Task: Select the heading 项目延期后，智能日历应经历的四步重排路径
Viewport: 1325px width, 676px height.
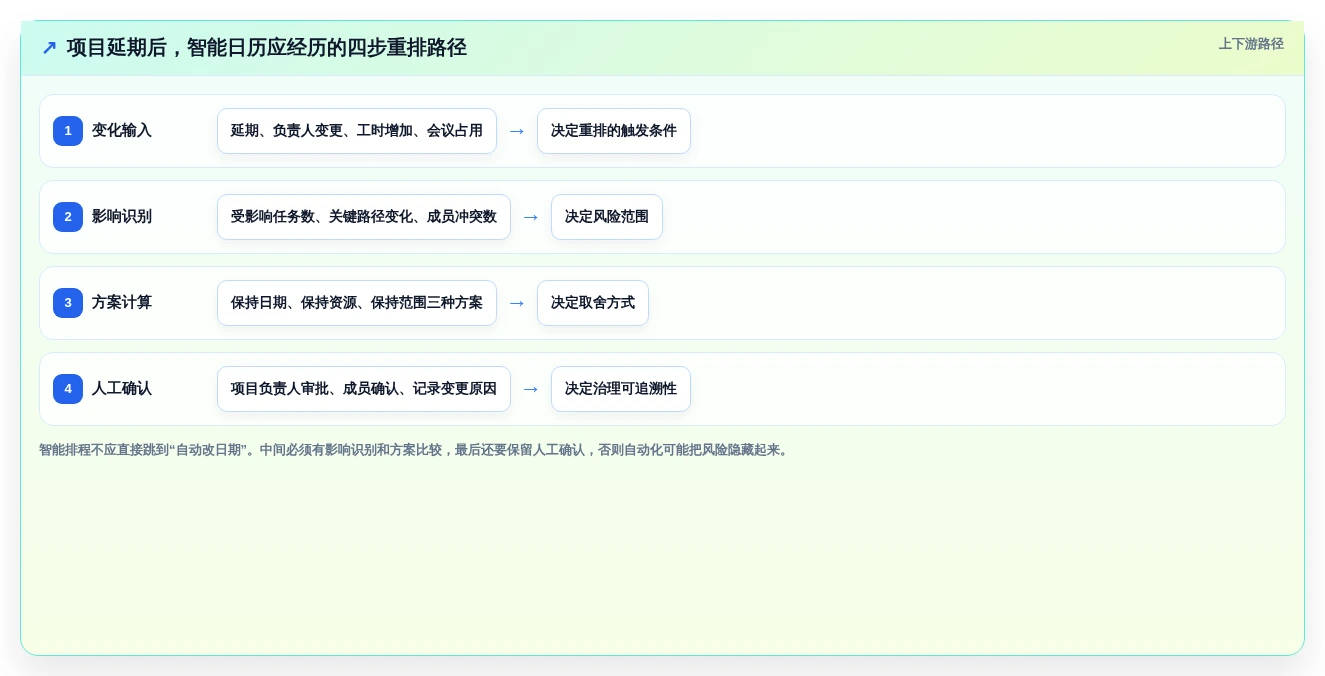Action: [267, 48]
